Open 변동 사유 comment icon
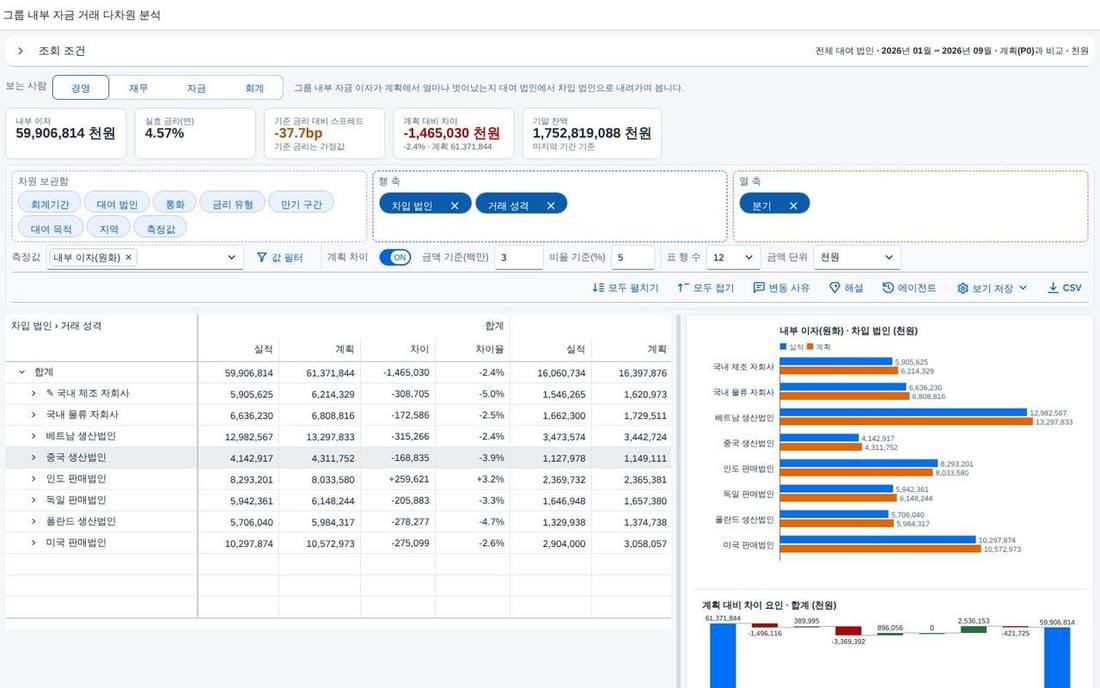 tap(758, 288)
